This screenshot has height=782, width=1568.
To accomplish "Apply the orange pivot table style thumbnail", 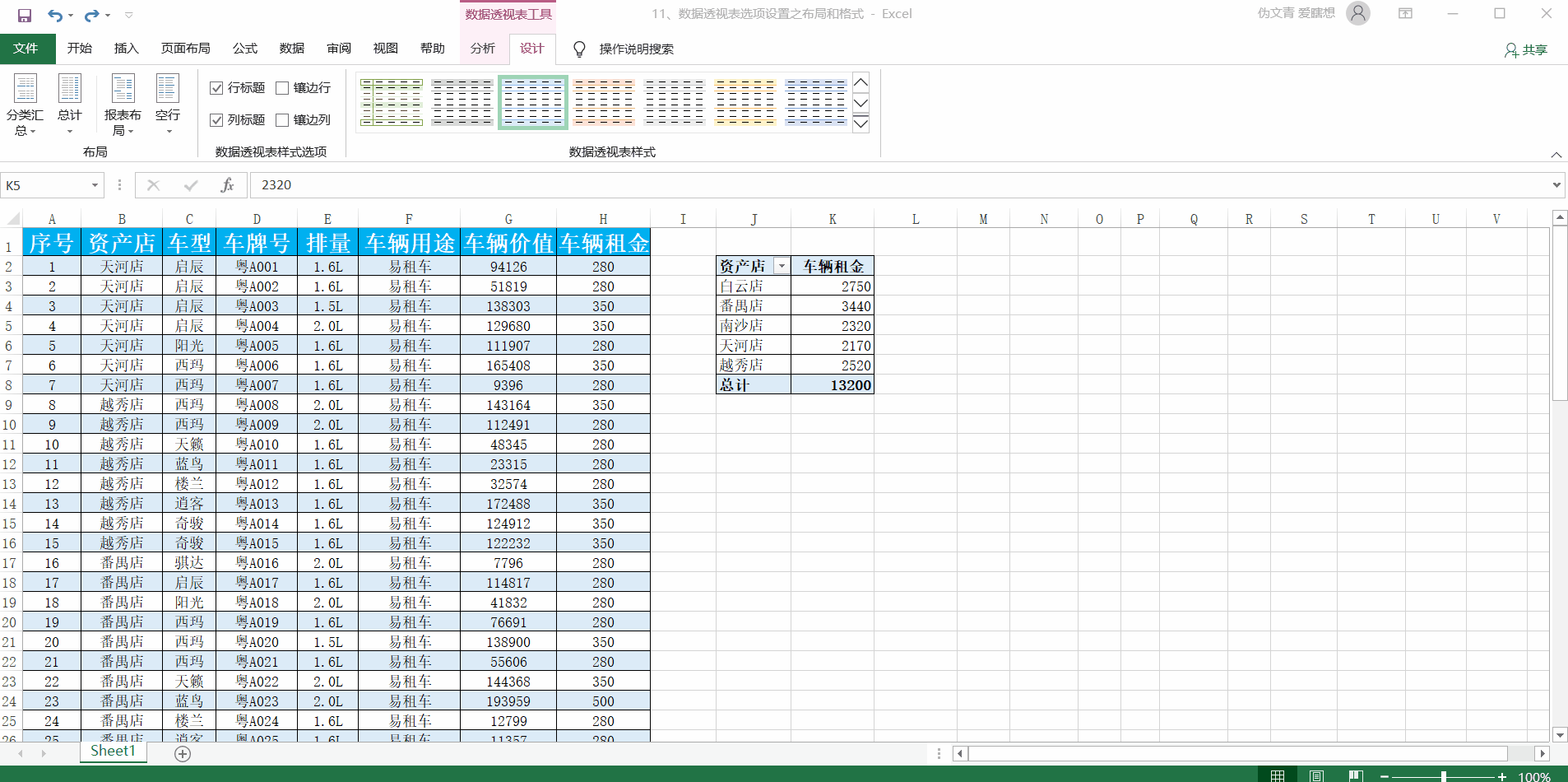I will tap(604, 102).
